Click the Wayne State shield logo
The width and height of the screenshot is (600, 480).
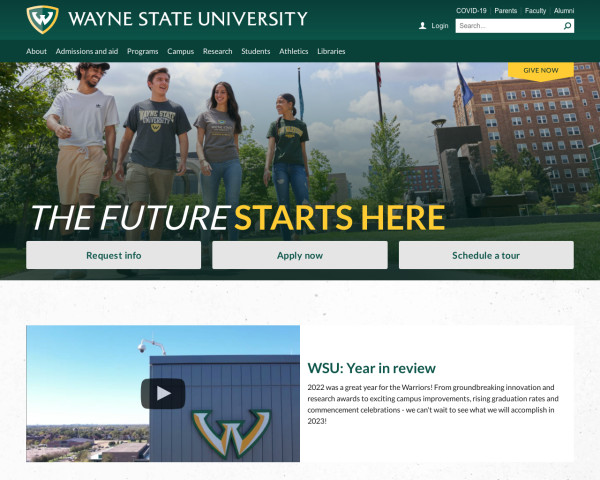pos(42,19)
